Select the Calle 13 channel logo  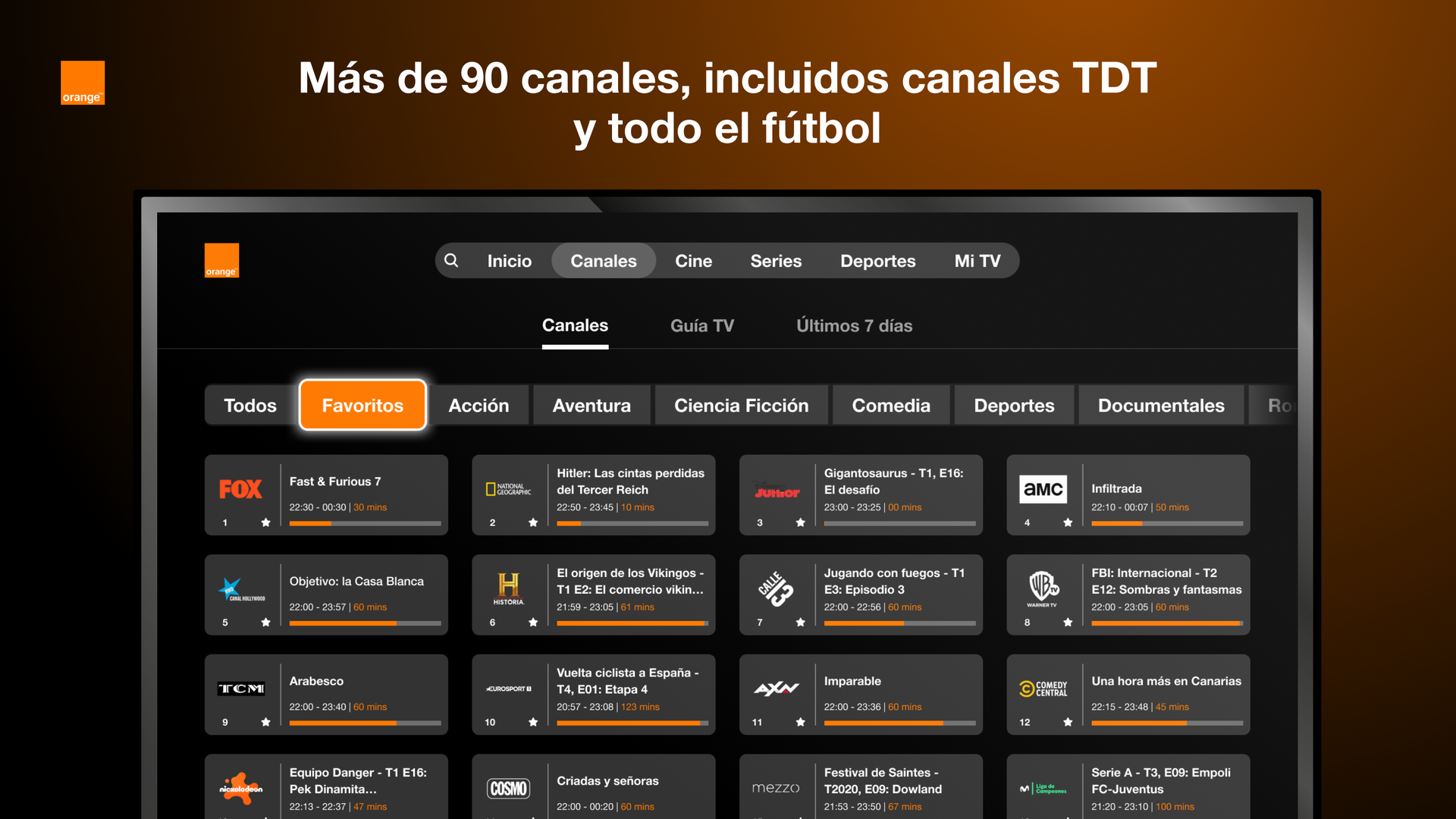tap(776, 589)
